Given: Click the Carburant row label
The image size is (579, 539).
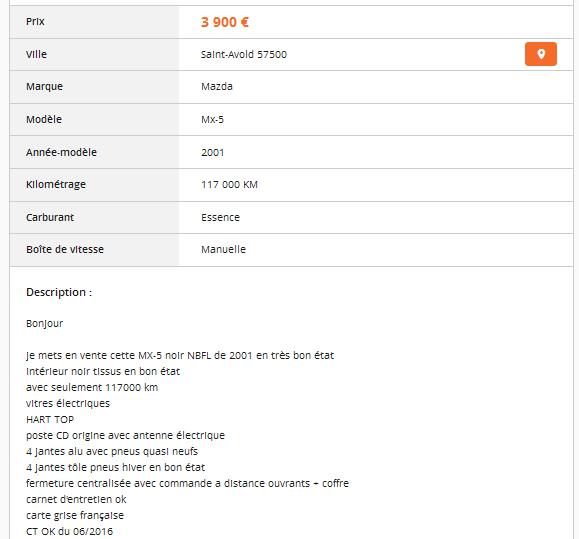Looking at the screenshot, I should pyautogui.click(x=50, y=217).
